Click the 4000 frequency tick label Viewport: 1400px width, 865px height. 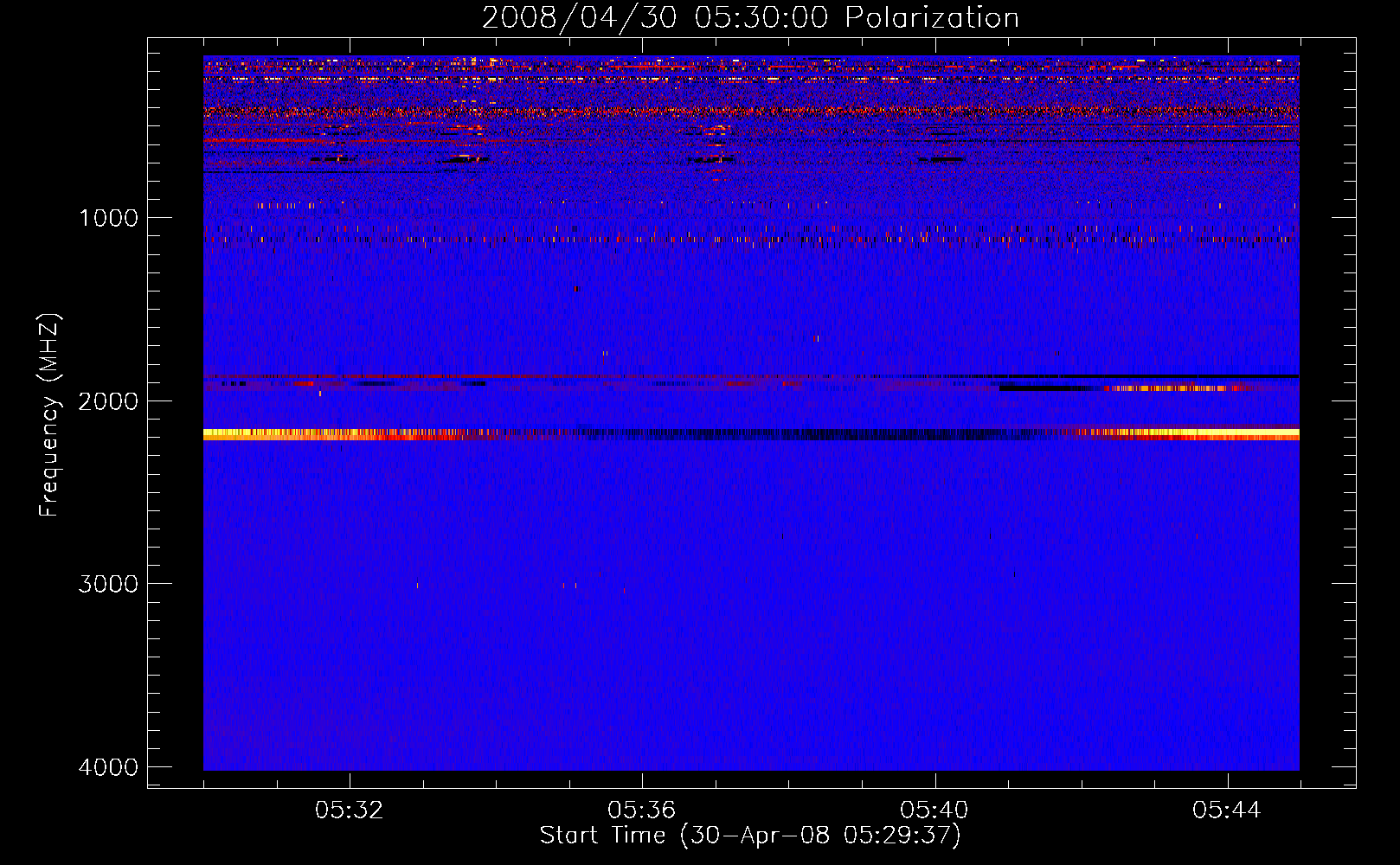pos(108,767)
